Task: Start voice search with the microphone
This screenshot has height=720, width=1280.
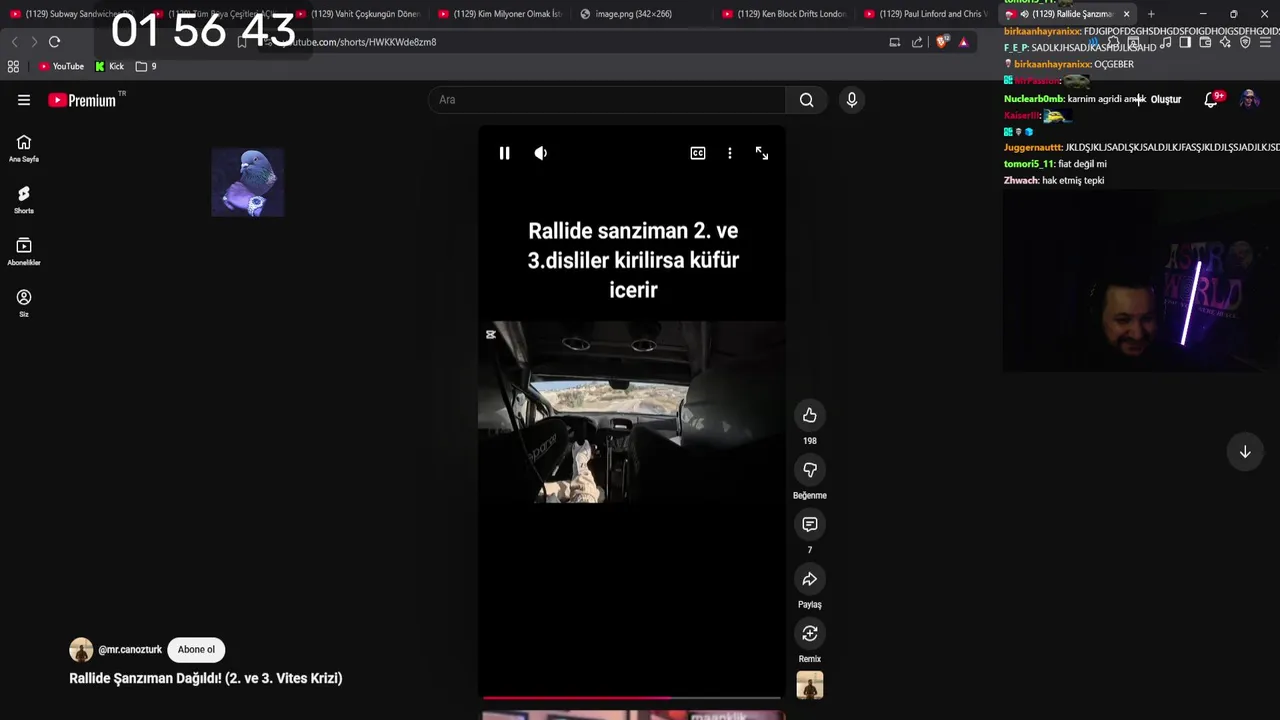Action: click(x=852, y=99)
